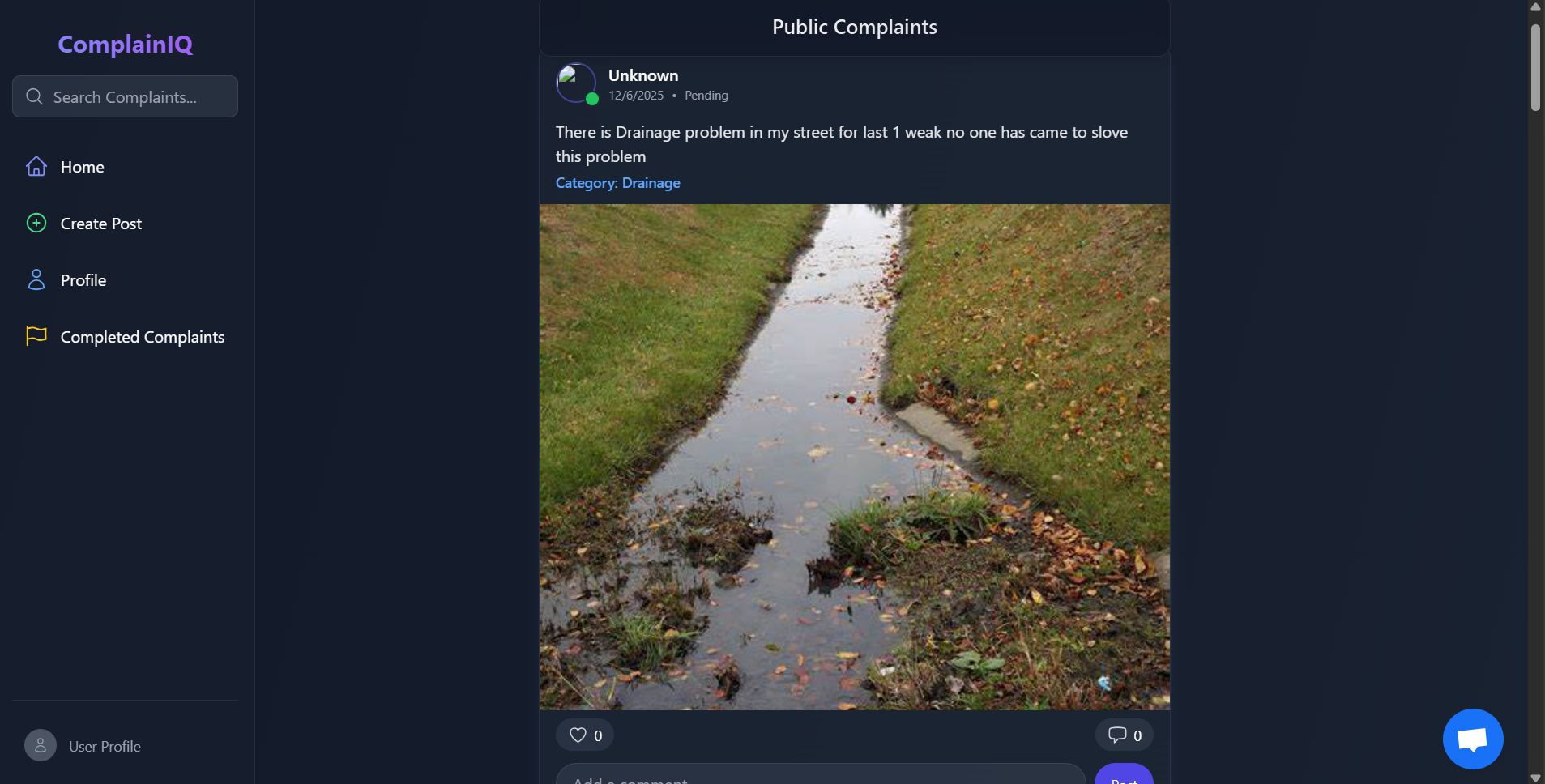
Task: Focus the Search Complaints field
Action: pyautogui.click(x=125, y=96)
